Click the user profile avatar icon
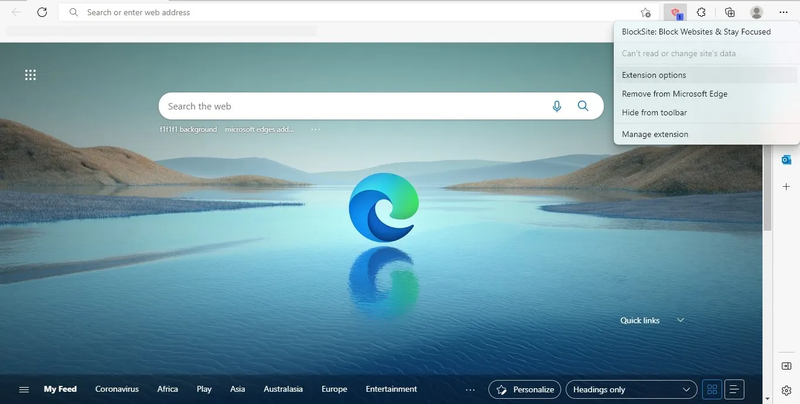Viewport: 800px width, 404px height. (x=757, y=13)
